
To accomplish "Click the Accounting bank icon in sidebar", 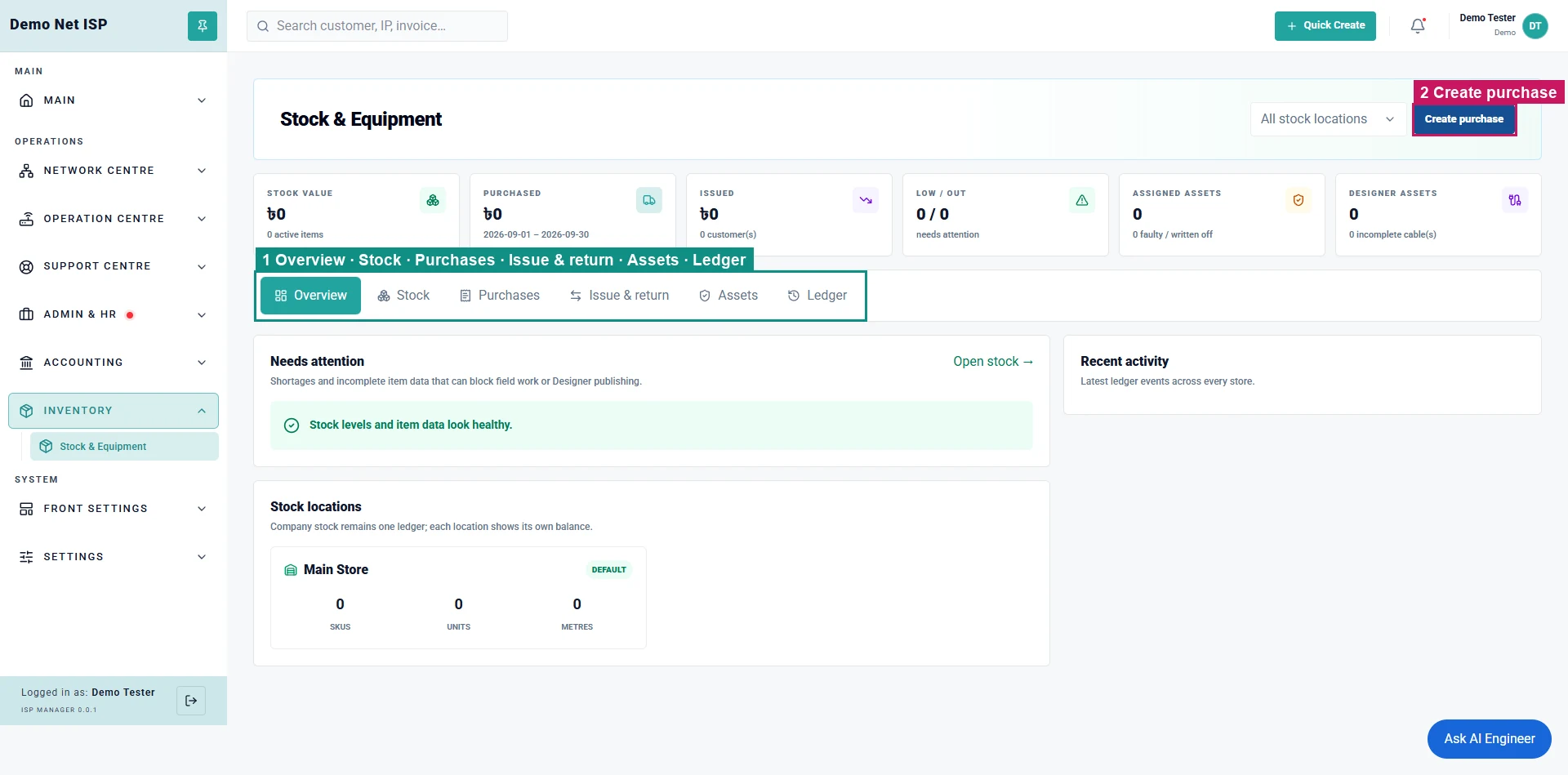I will click(26, 363).
